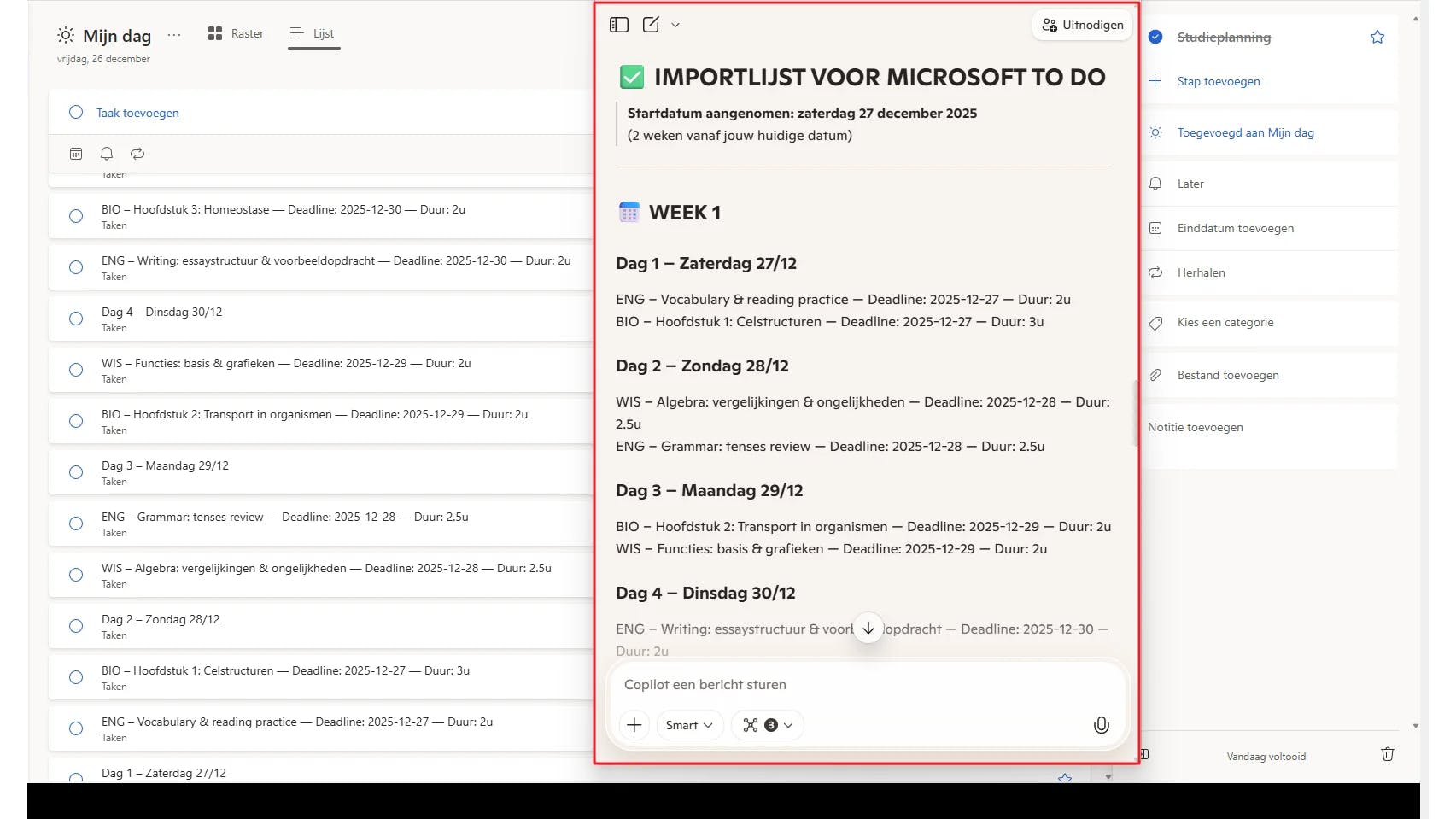Click the paperclip icon for Bestand toevoegen
1456x819 pixels.
click(x=1155, y=375)
